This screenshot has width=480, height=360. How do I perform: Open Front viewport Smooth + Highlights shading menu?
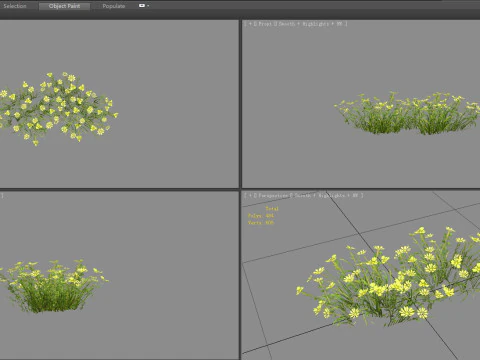coord(303,24)
